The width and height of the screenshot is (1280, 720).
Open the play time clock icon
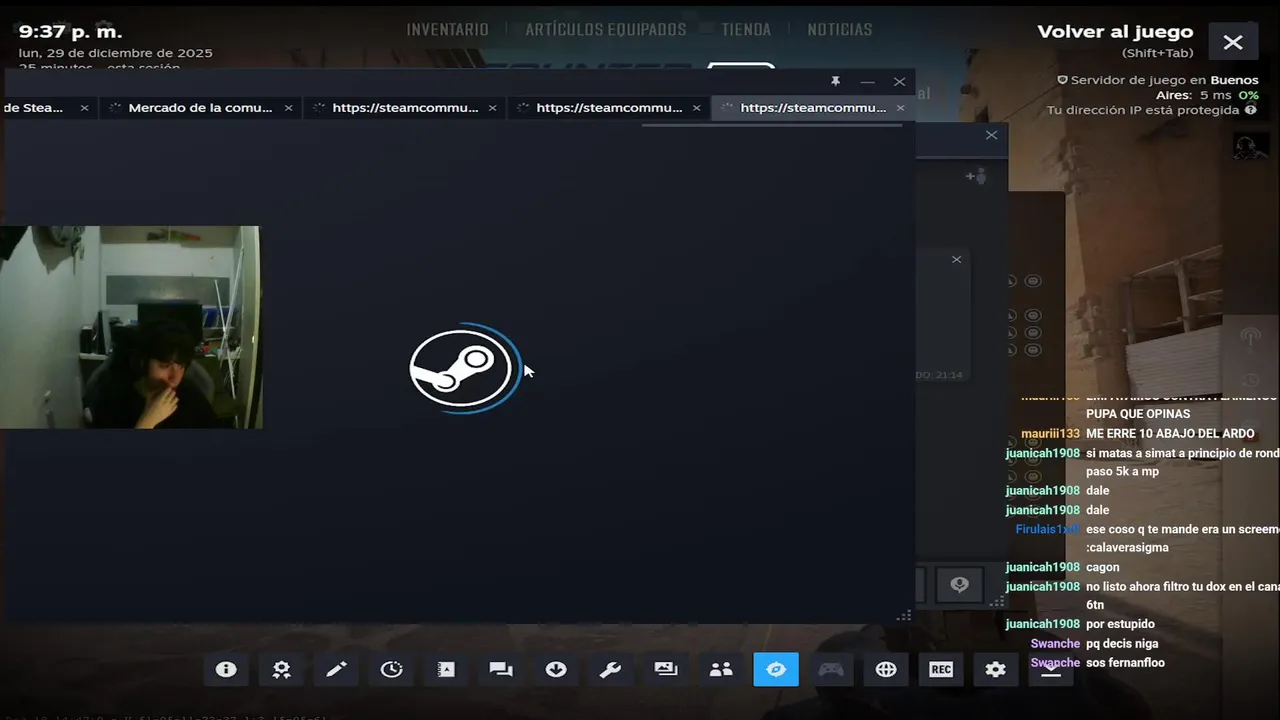(391, 669)
